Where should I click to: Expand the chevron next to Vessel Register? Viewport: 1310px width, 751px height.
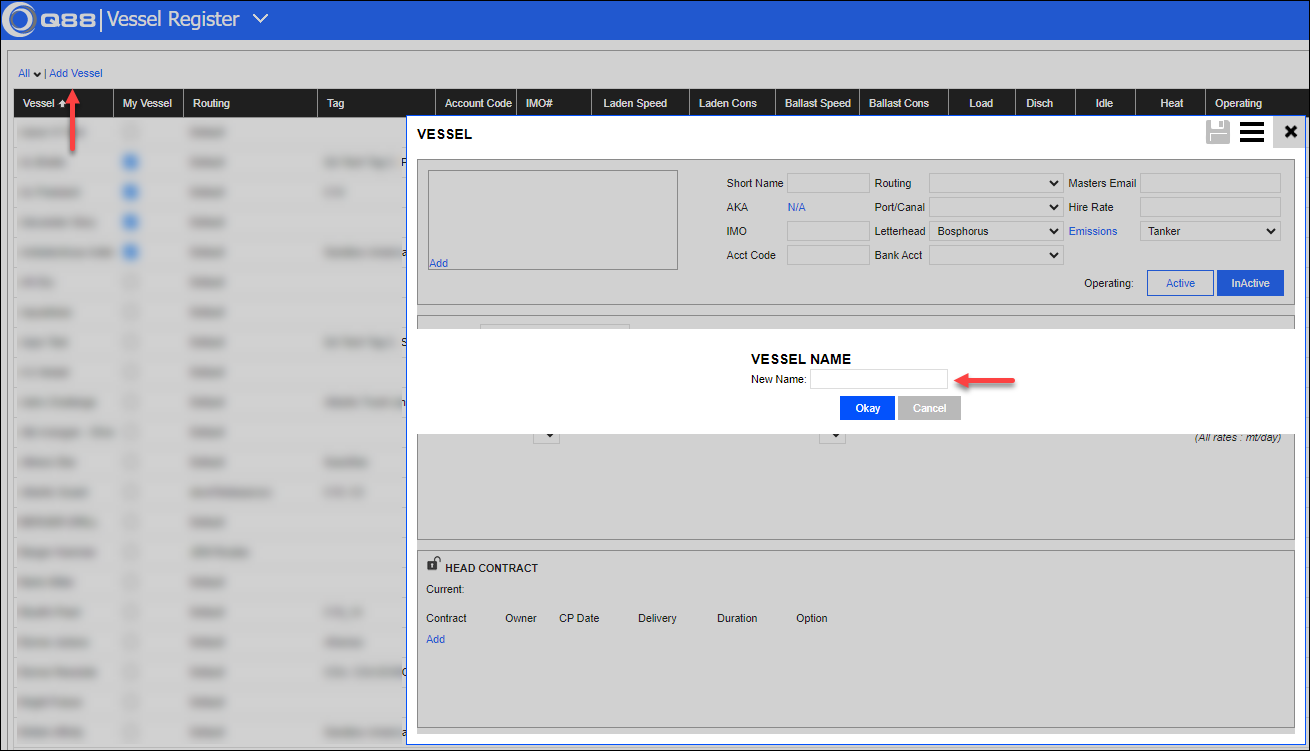260,19
